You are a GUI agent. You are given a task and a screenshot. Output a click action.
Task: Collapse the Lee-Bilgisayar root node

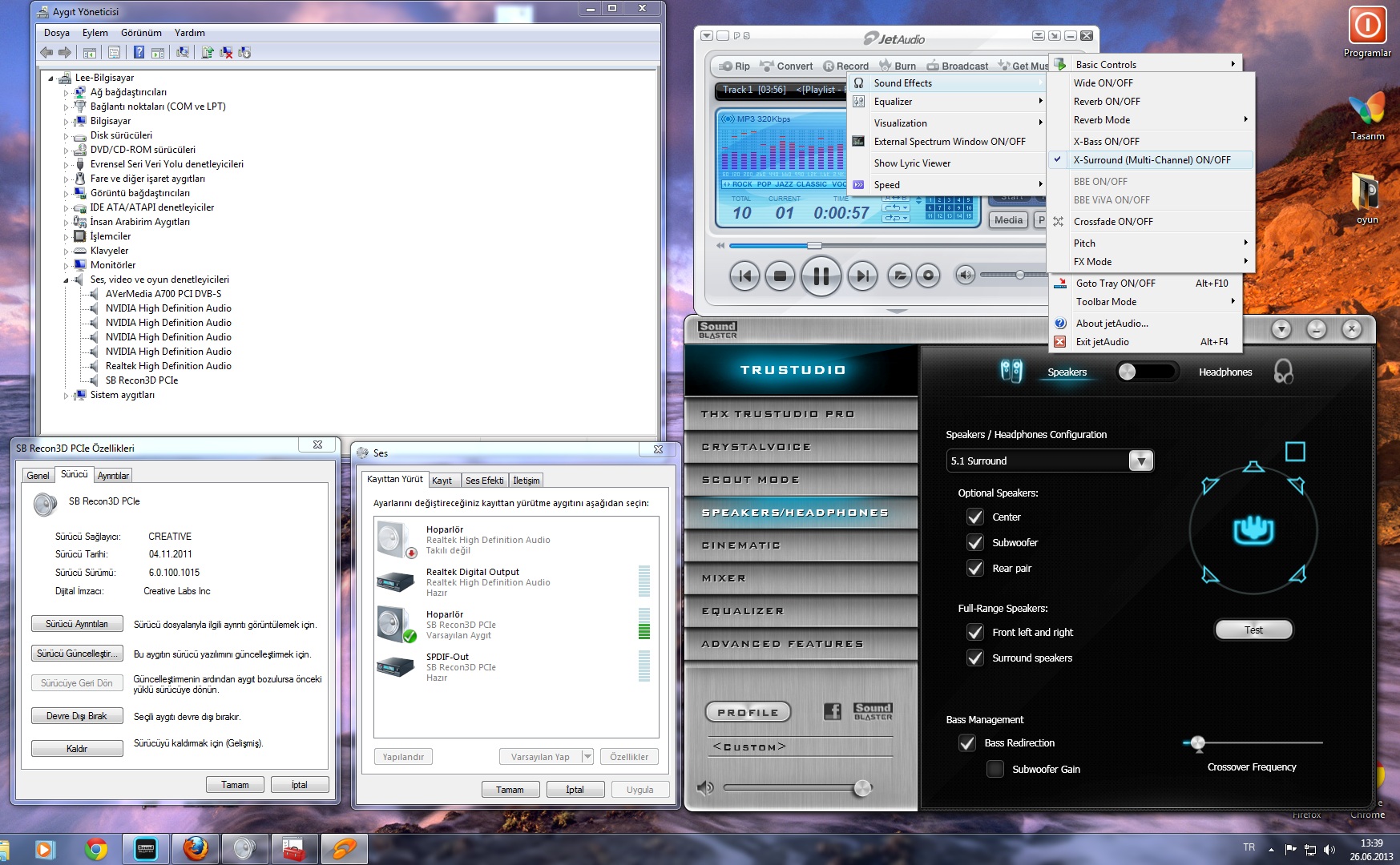click(x=51, y=78)
